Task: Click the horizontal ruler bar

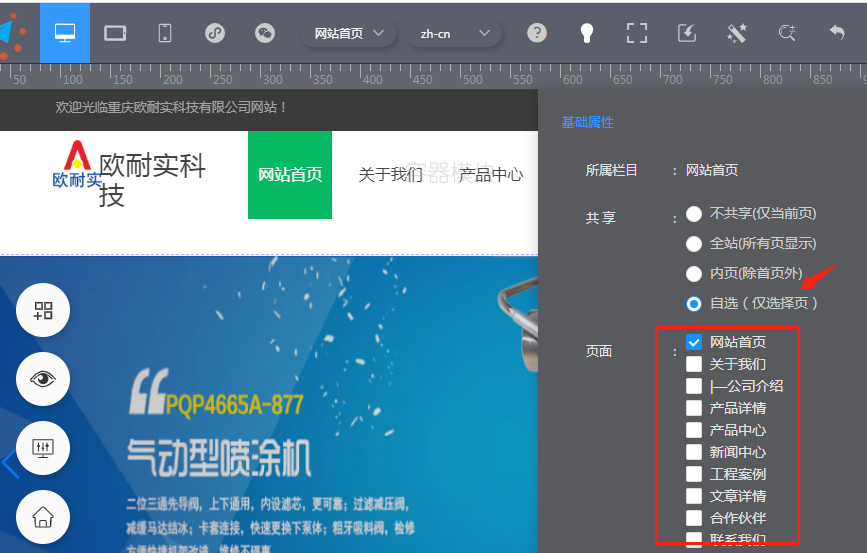Action: point(434,76)
